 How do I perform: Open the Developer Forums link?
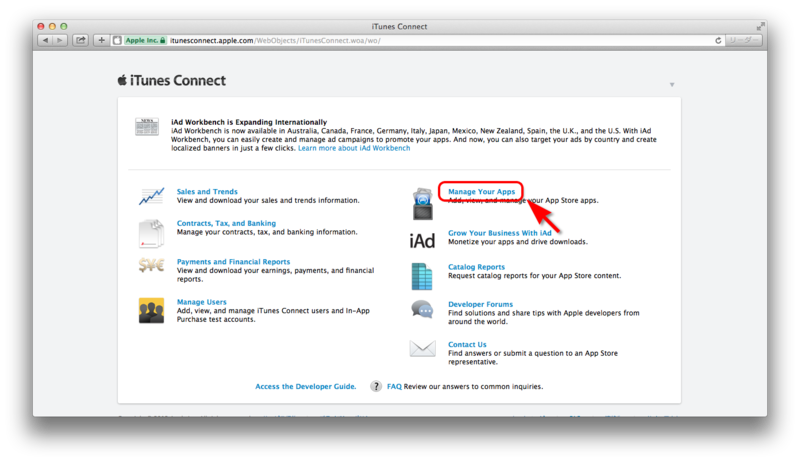pyautogui.click(x=481, y=304)
